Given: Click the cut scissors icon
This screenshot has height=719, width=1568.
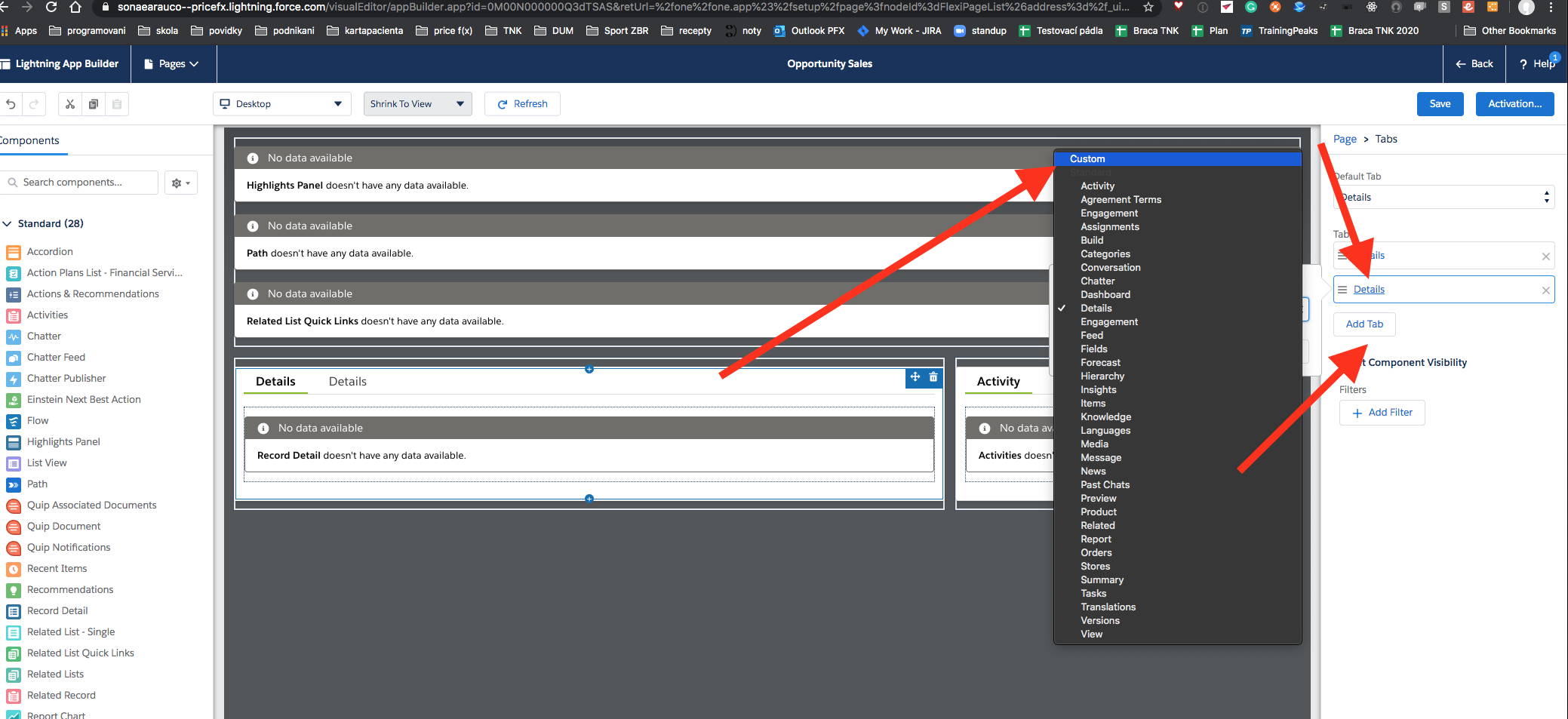Looking at the screenshot, I should click(70, 104).
